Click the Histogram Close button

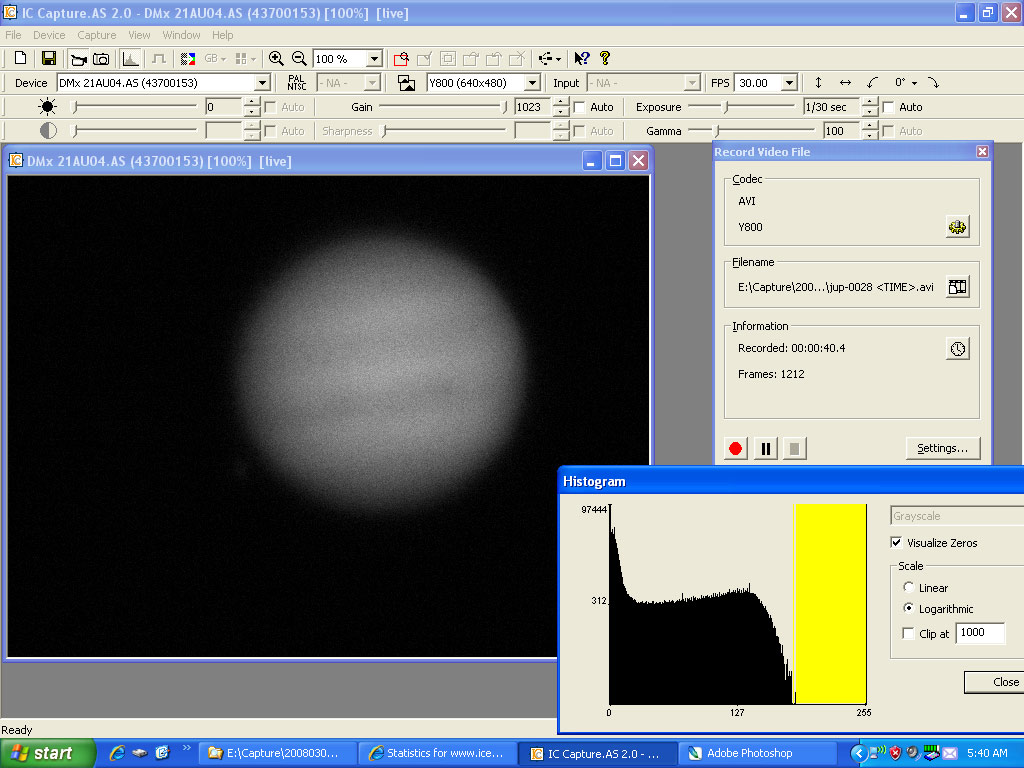click(994, 682)
